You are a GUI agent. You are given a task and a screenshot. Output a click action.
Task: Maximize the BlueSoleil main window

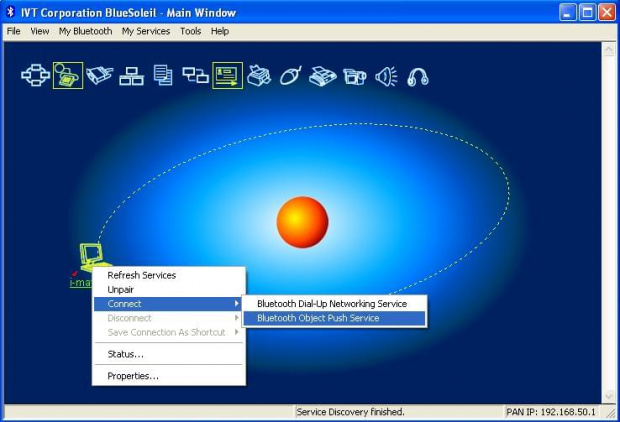[x=587, y=12]
